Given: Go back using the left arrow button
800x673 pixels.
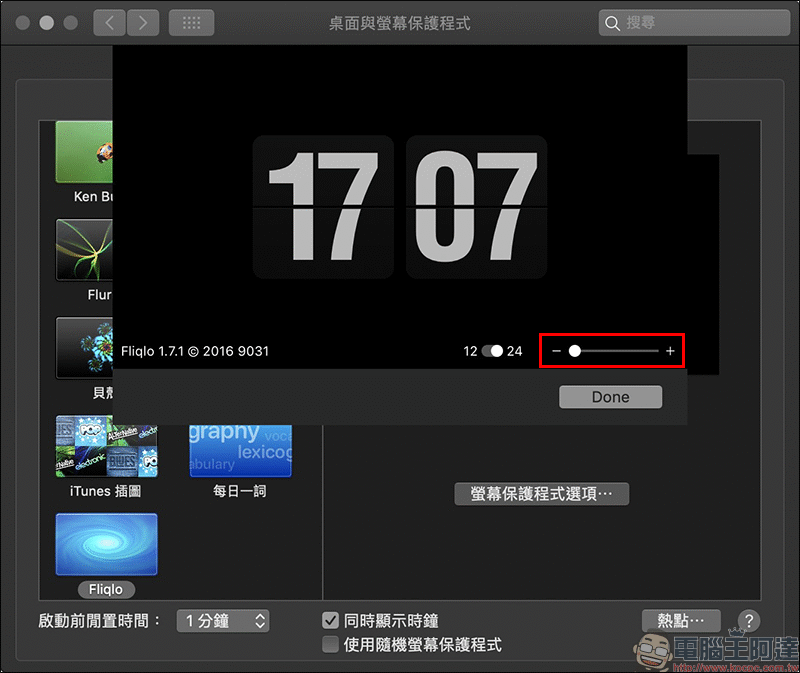Looking at the screenshot, I should pyautogui.click(x=109, y=23).
